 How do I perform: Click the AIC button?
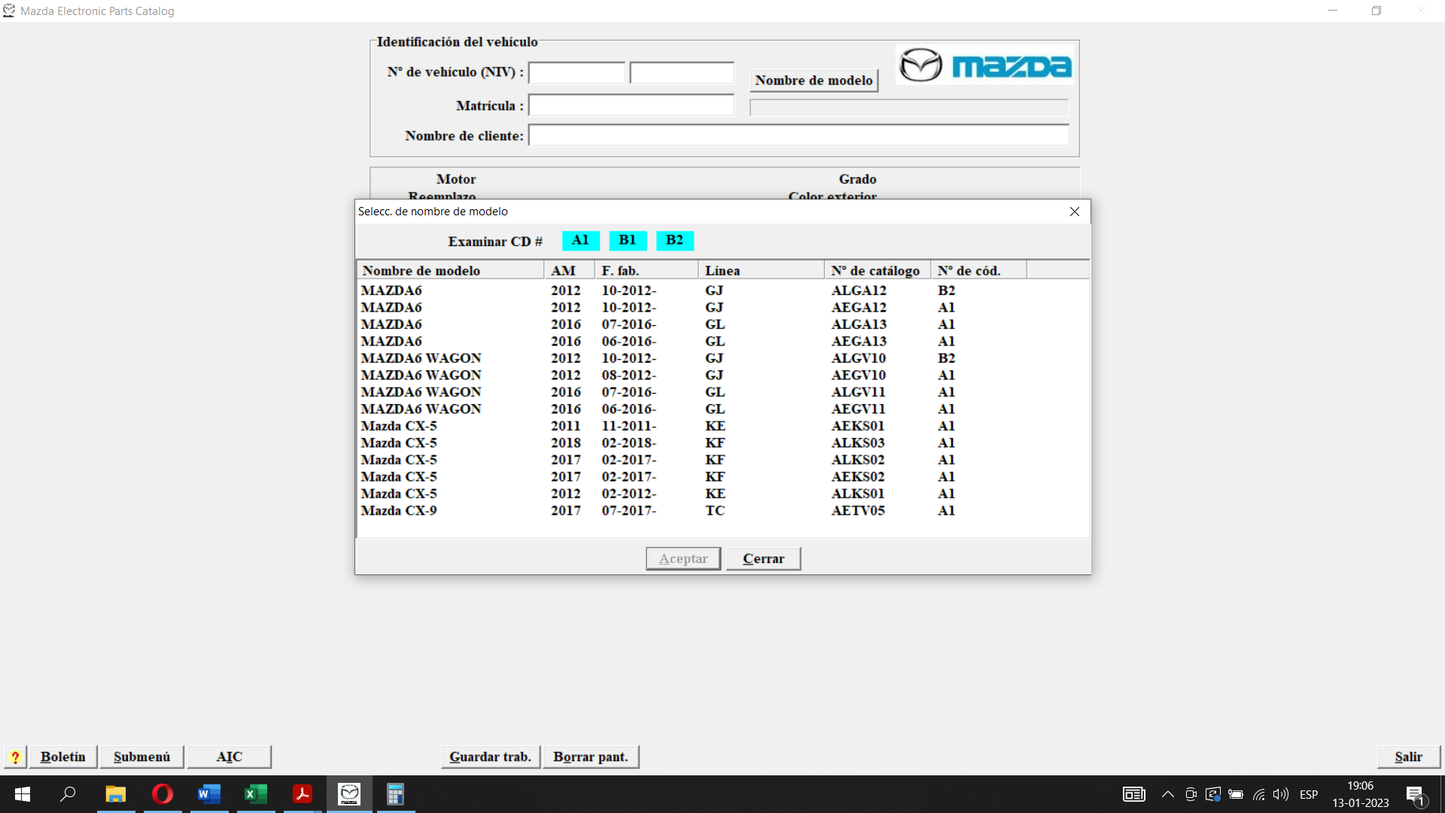230,757
